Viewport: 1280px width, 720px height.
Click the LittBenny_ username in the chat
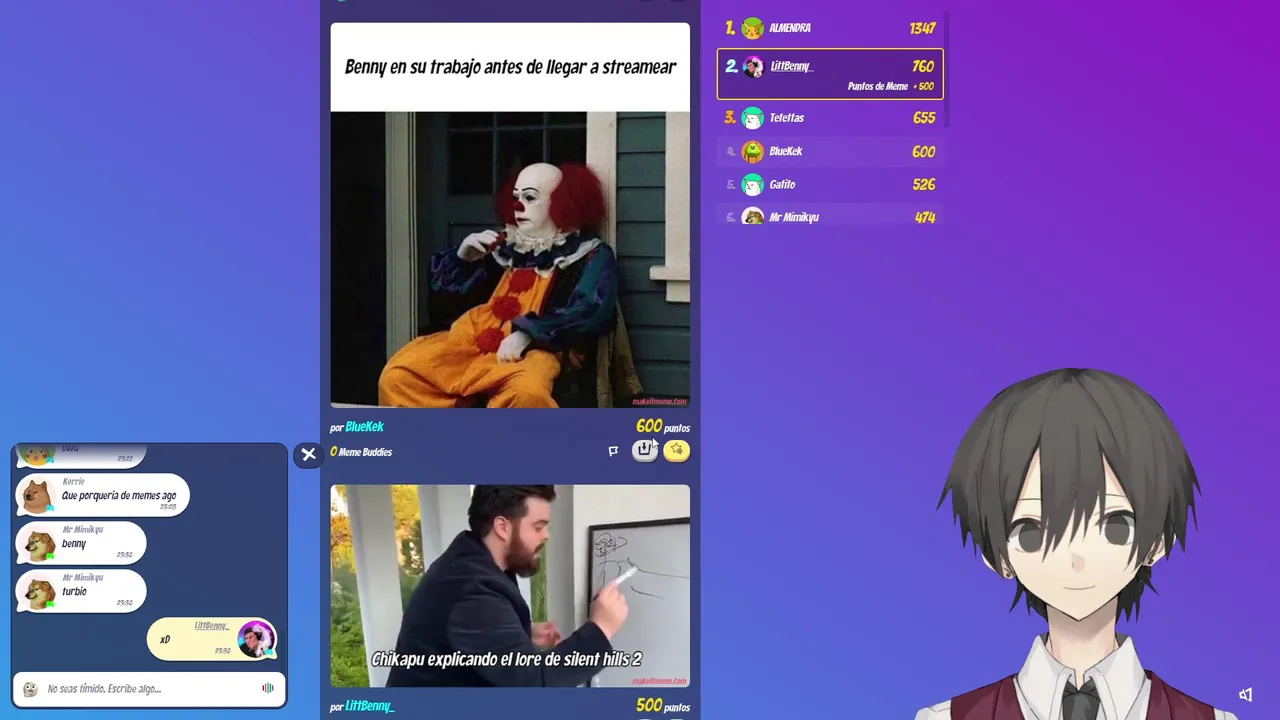(x=212, y=626)
